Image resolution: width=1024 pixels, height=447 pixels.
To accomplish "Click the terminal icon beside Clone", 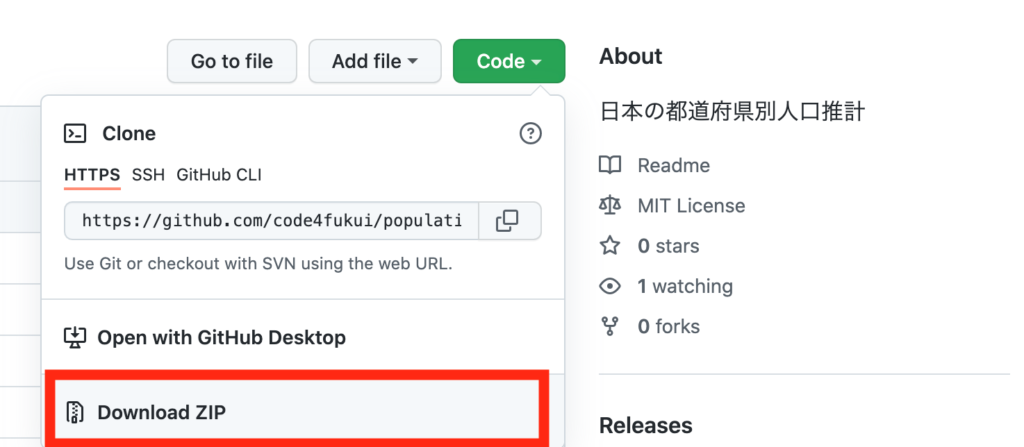I will (x=75, y=134).
